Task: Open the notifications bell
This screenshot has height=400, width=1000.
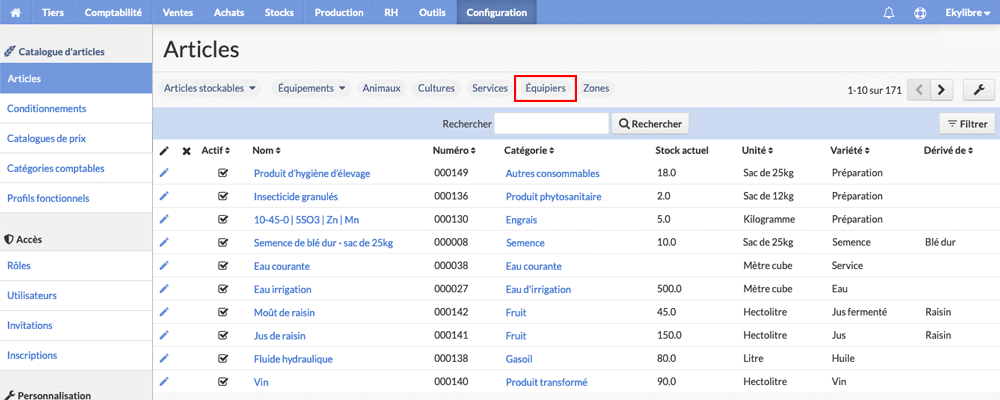Action: [x=888, y=13]
